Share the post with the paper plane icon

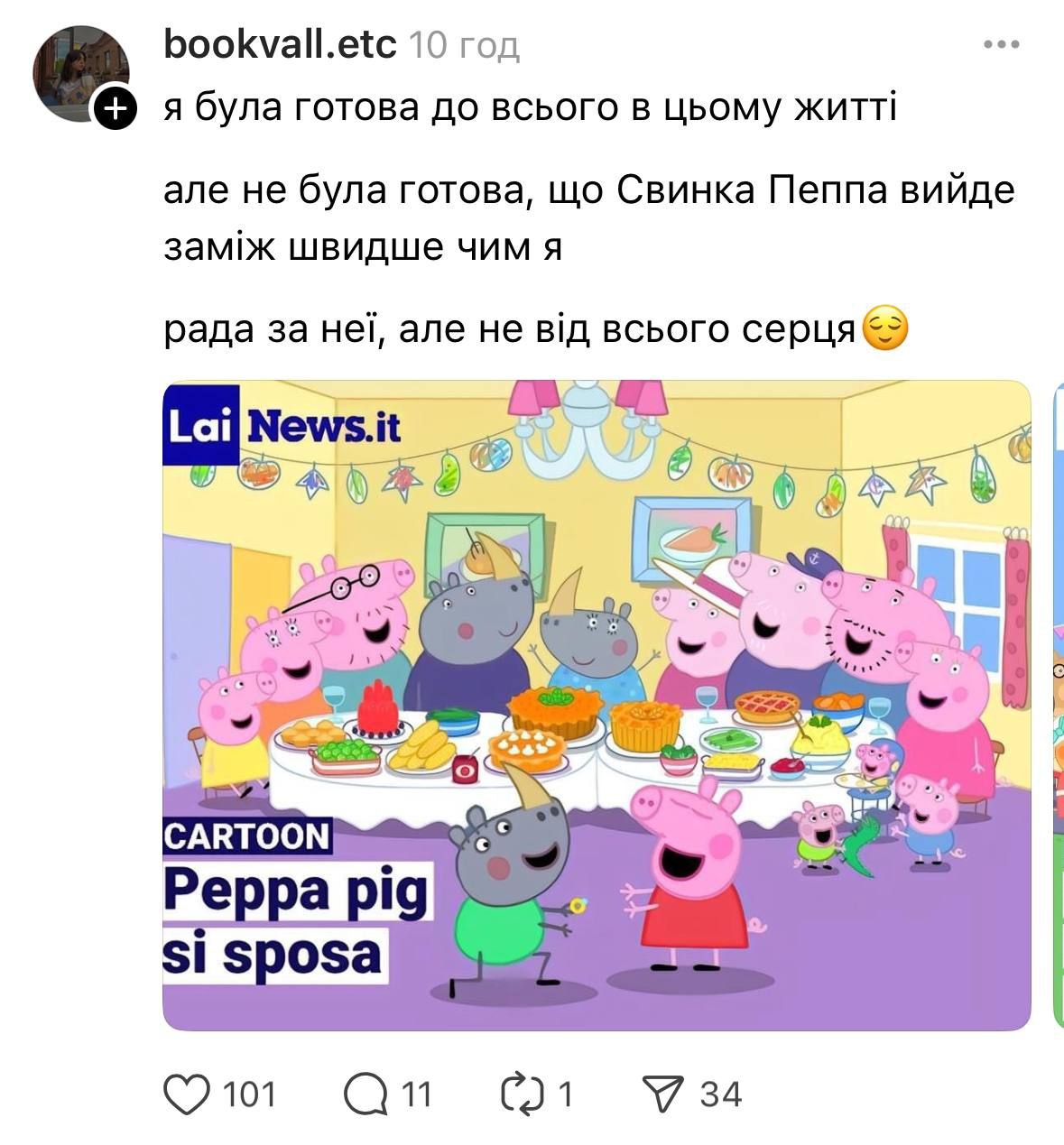coord(661,1094)
